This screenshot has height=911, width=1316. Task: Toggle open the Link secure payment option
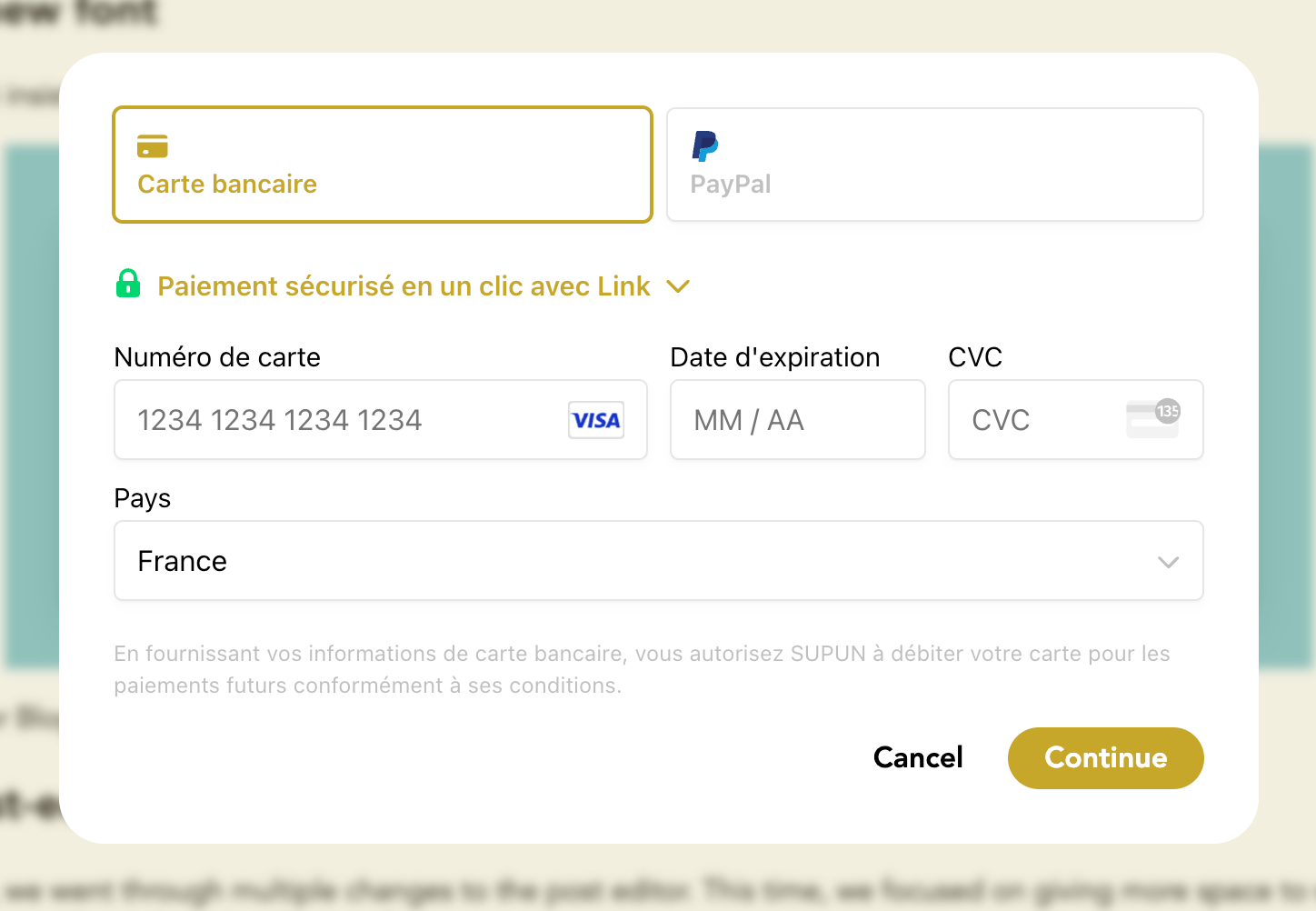tap(404, 285)
